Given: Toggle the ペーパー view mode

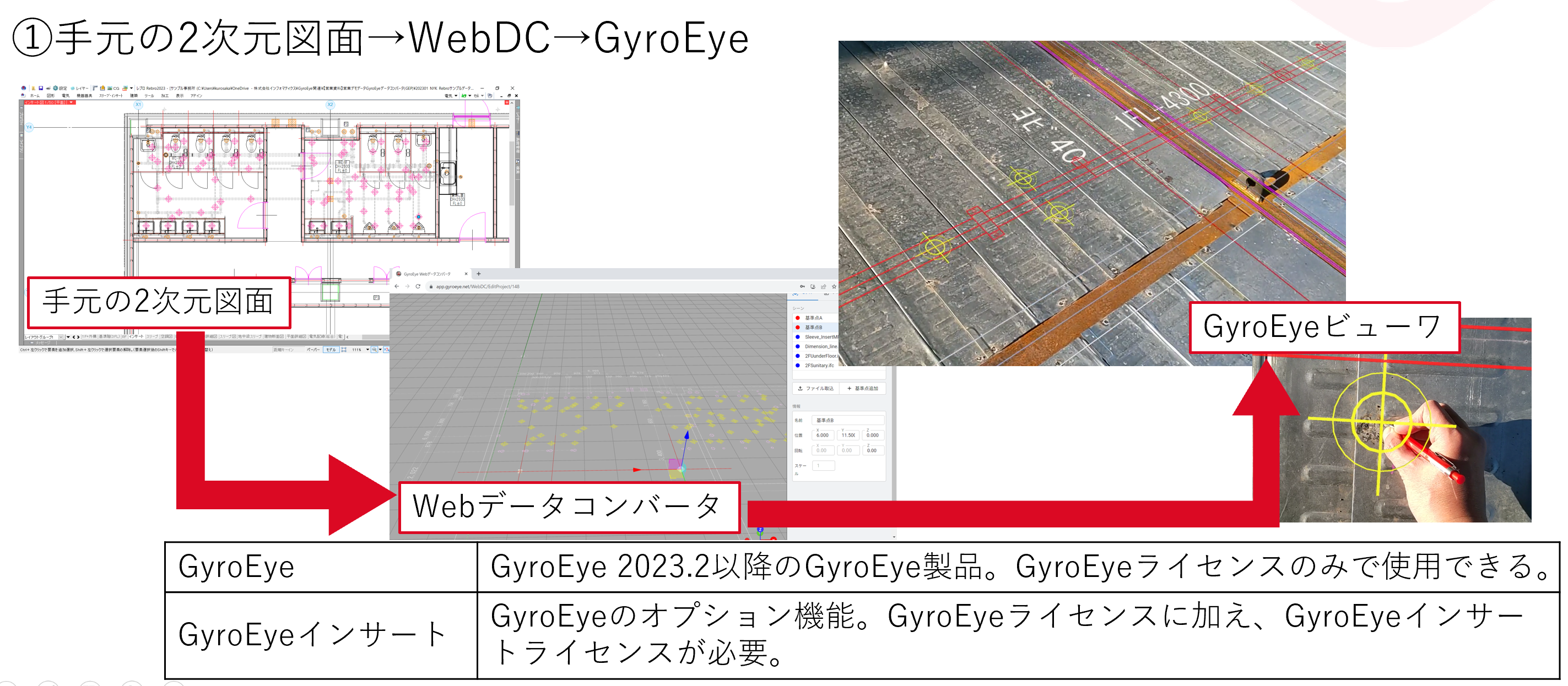Looking at the screenshot, I should click(313, 350).
